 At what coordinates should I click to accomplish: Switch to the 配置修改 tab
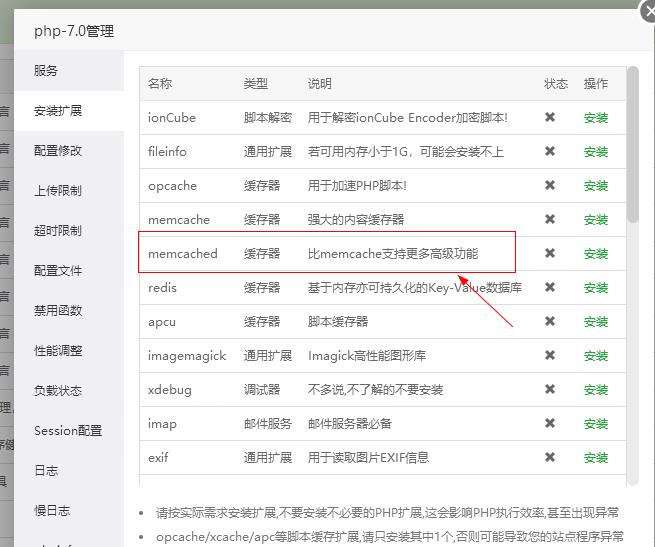tap(58, 151)
